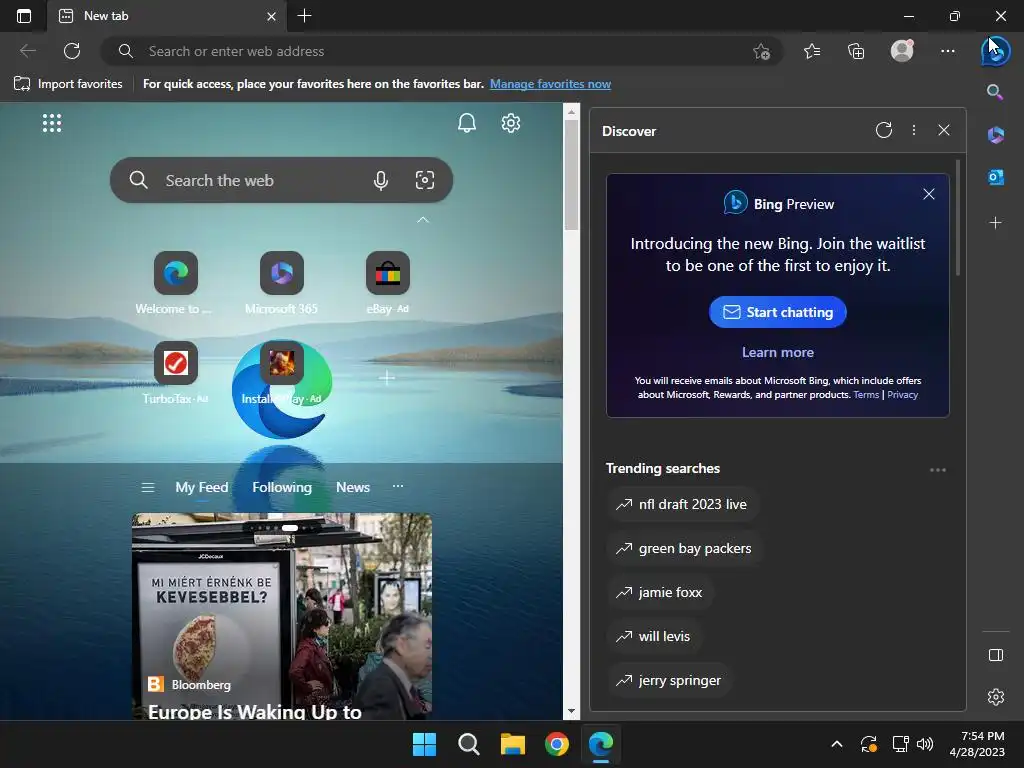The width and height of the screenshot is (1024, 768).
Task: Search trending green bay packers
Action: click(x=684, y=549)
